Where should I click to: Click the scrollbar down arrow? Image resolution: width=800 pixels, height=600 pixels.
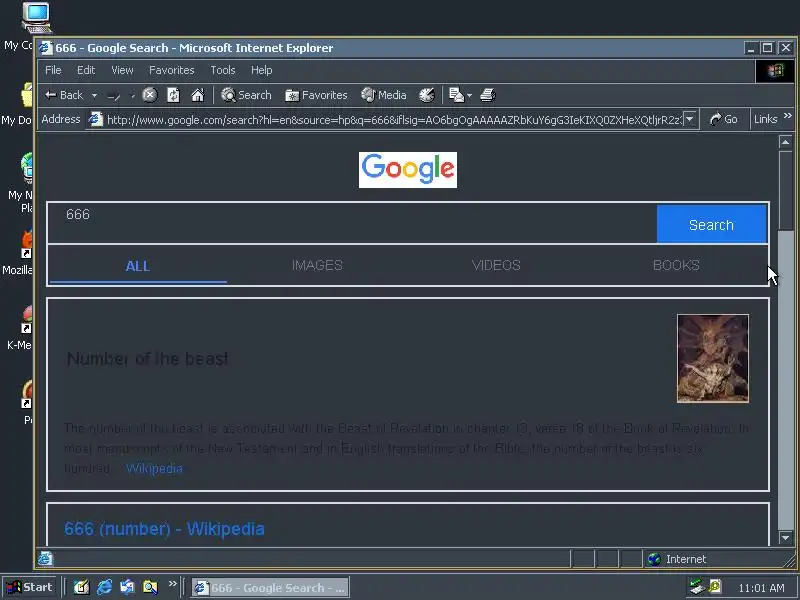pos(786,537)
